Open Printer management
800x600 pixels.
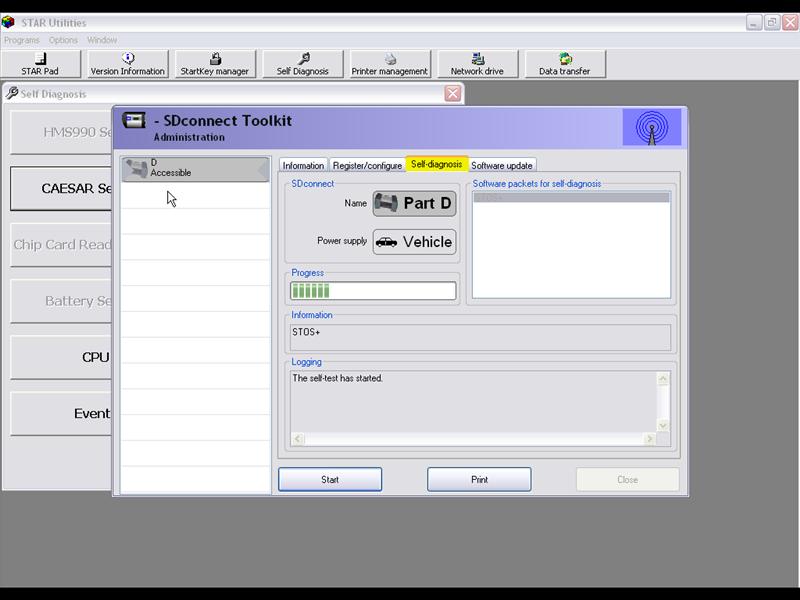390,64
